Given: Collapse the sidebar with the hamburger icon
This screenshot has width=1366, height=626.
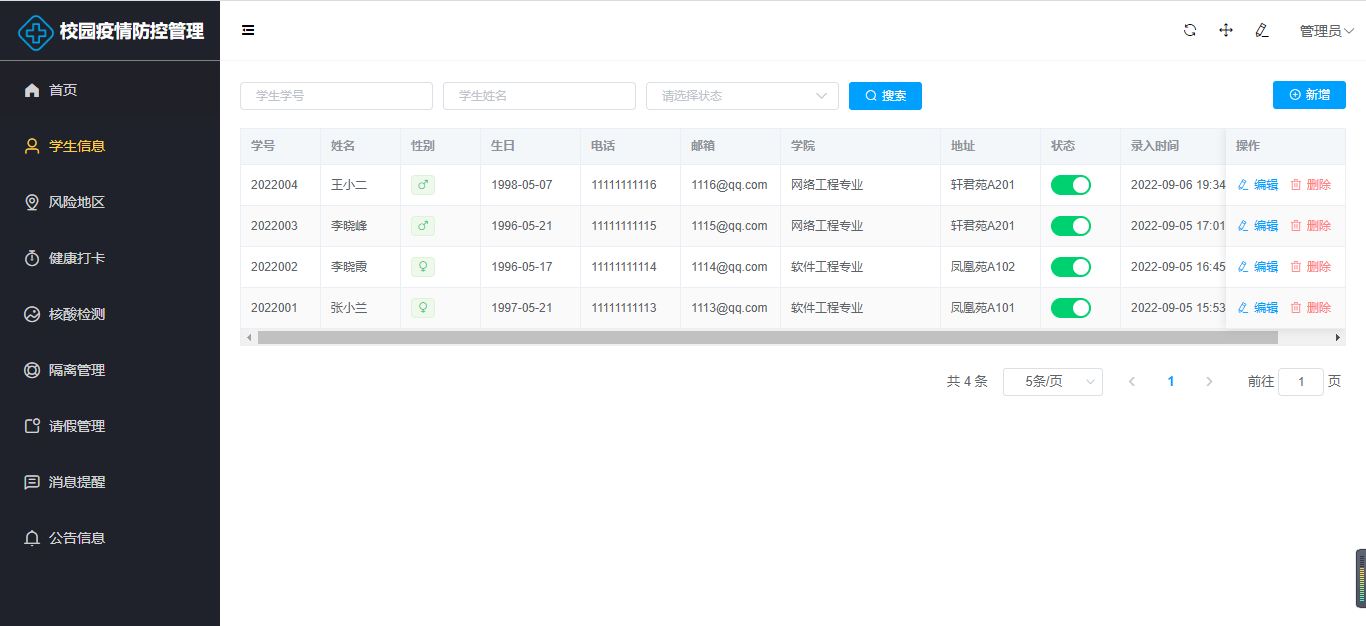Looking at the screenshot, I should pyautogui.click(x=248, y=30).
